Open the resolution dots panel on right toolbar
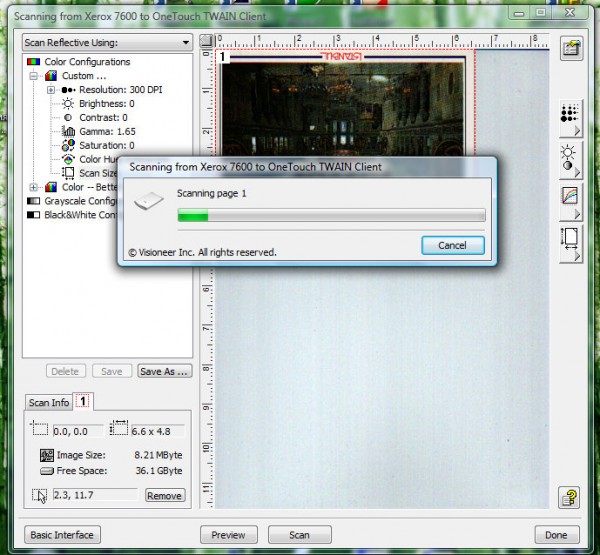This screenshot has height=555, width=600. tap(571, 118)
